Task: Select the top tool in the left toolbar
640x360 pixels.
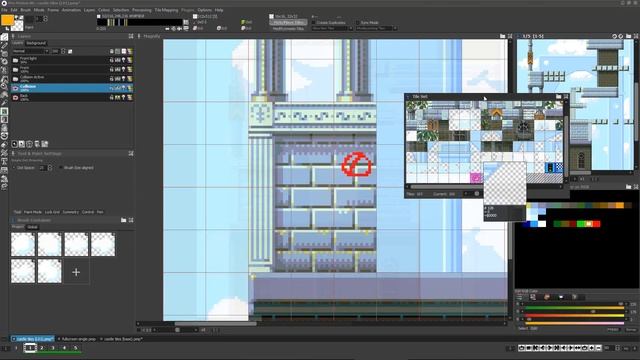Action: coord(4,37)
